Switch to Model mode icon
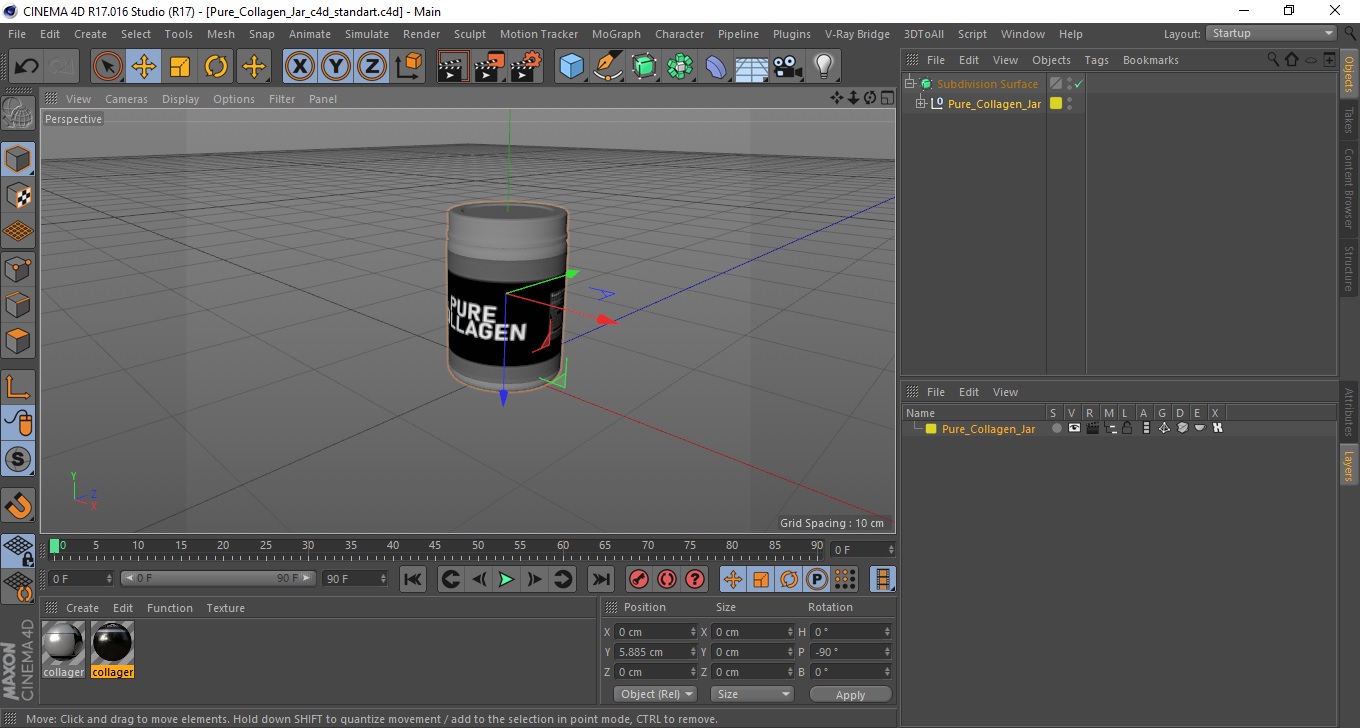The width and height of the screenshot is (1360, 728). point(18,159)
